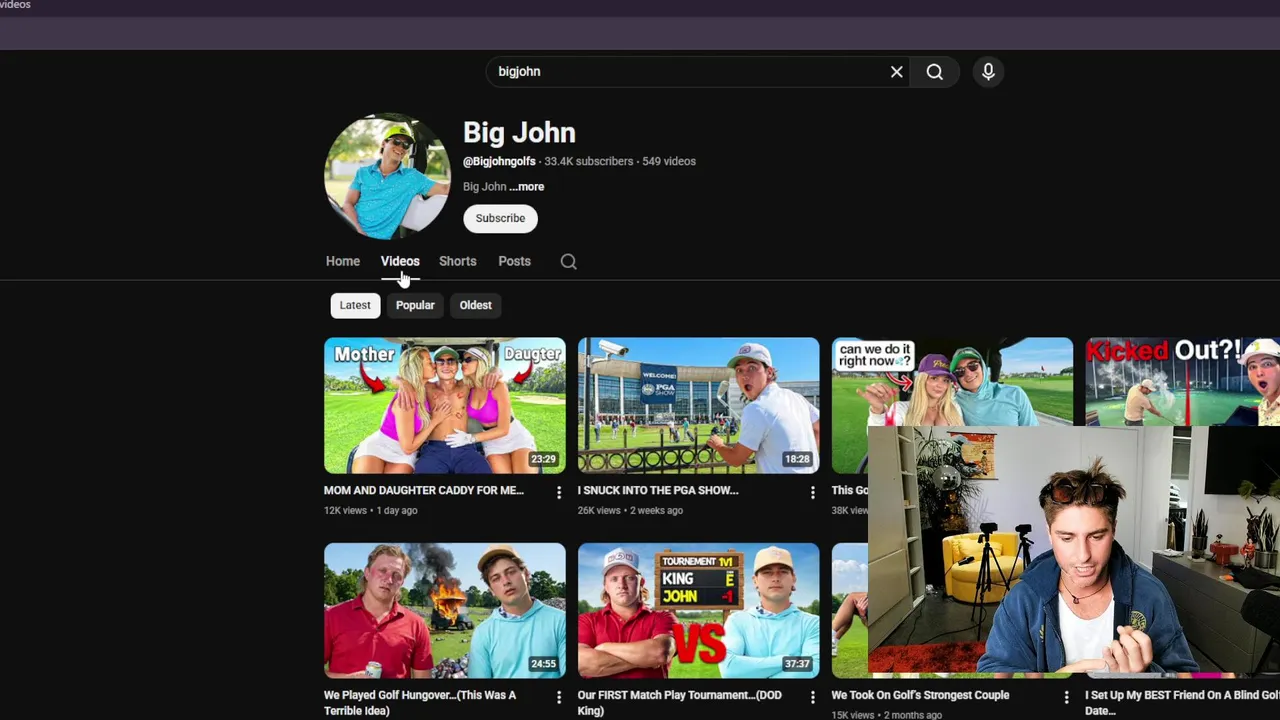Viewport: 1280px width, 720px height.
Task: Click the Big John channel name heading
Action: (x=519, y=132)
